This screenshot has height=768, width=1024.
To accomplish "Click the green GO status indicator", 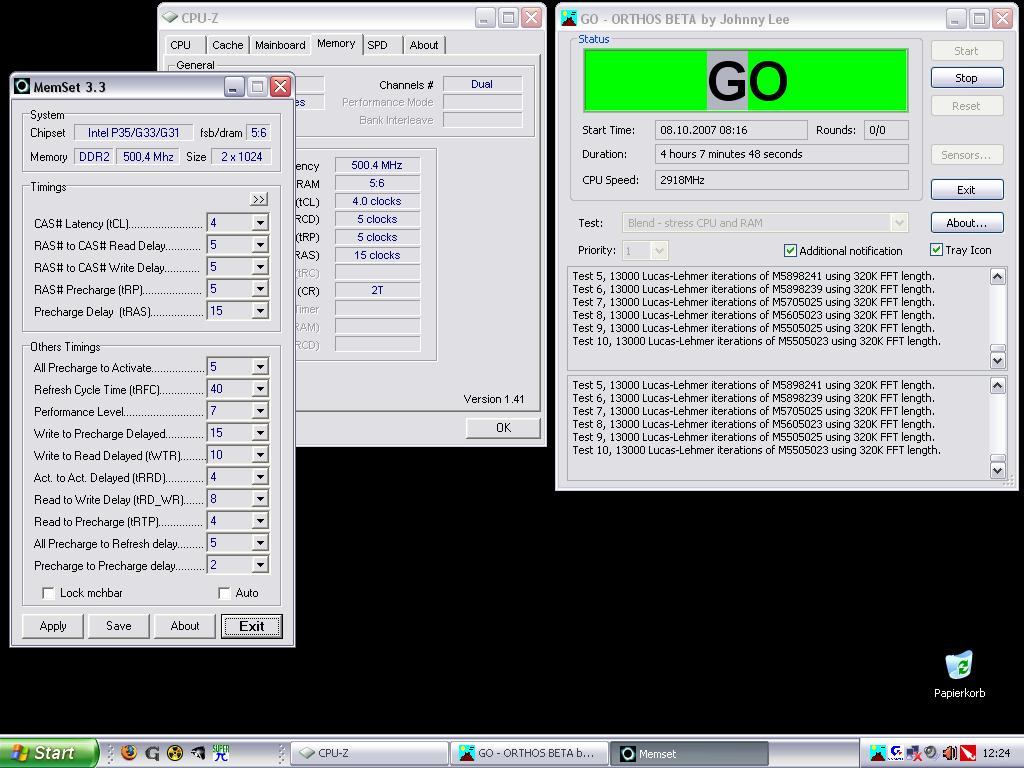I will [x=746, y=80].
